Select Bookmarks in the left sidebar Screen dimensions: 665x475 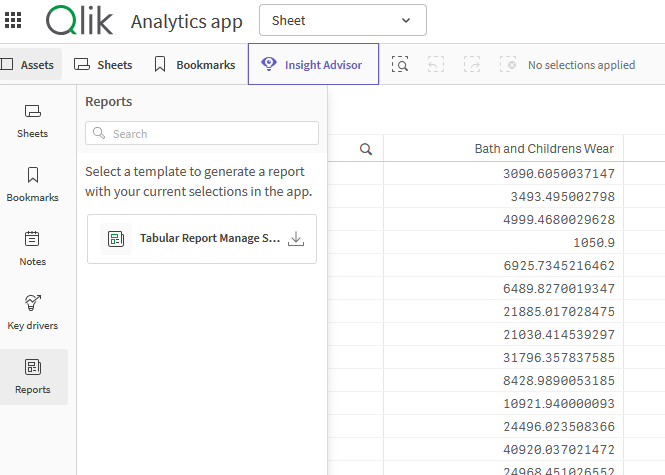pos(33,184)
